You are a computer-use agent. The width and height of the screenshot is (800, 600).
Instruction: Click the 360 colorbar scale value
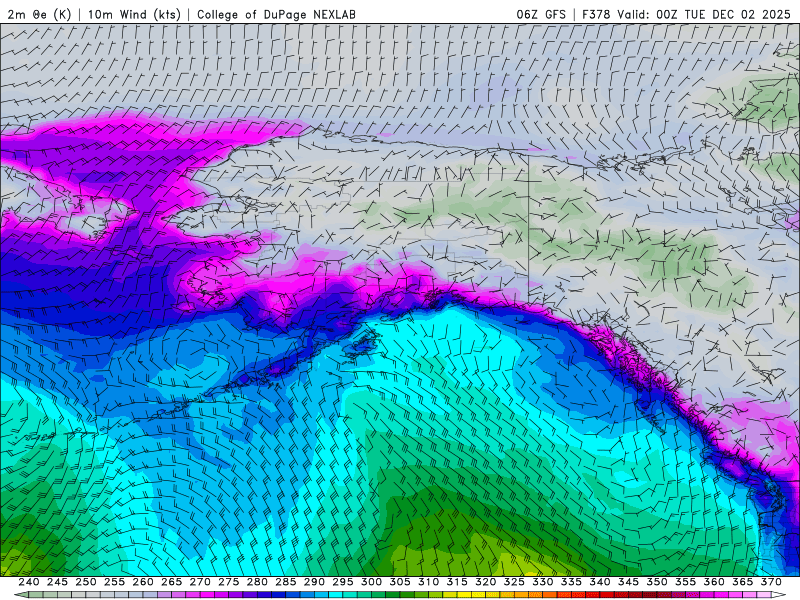click(714, 582)
